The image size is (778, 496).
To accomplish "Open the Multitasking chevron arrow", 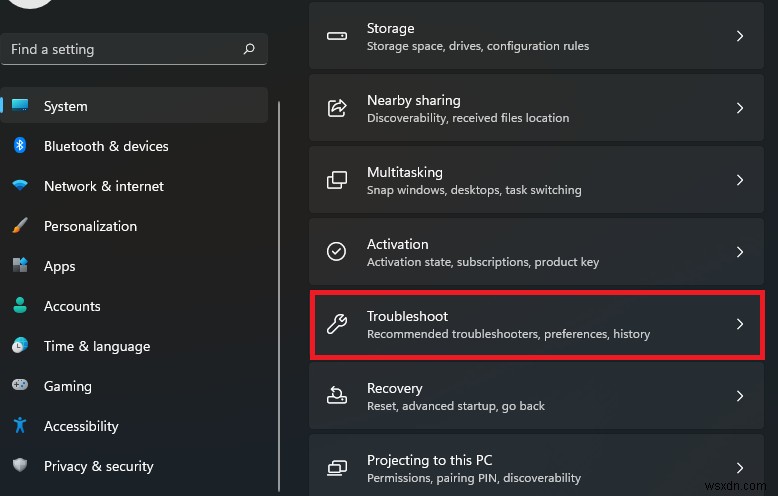I will tap(740, 180).
